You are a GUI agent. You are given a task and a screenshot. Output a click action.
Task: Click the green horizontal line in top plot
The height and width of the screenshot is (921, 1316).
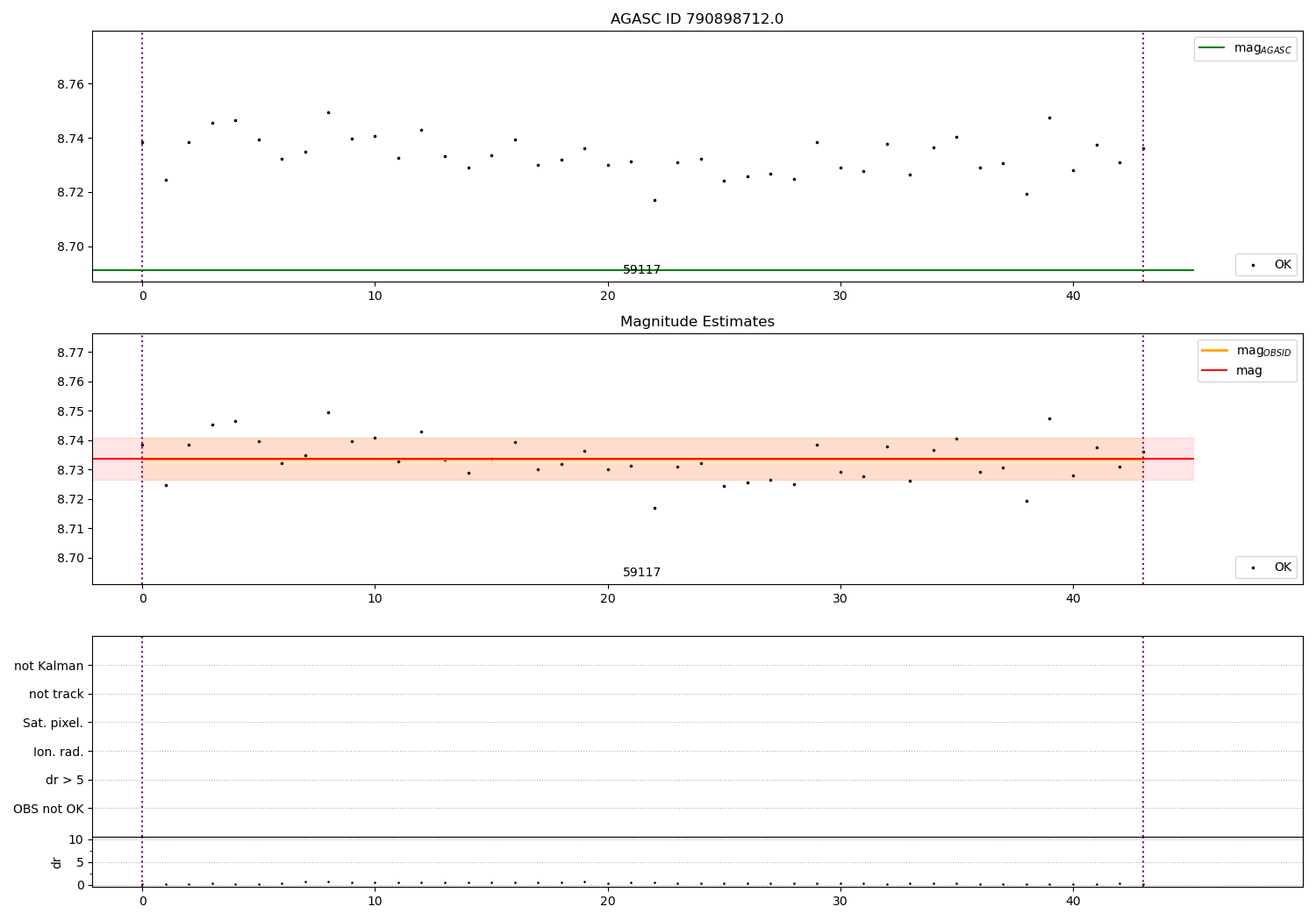click(642, 270)
